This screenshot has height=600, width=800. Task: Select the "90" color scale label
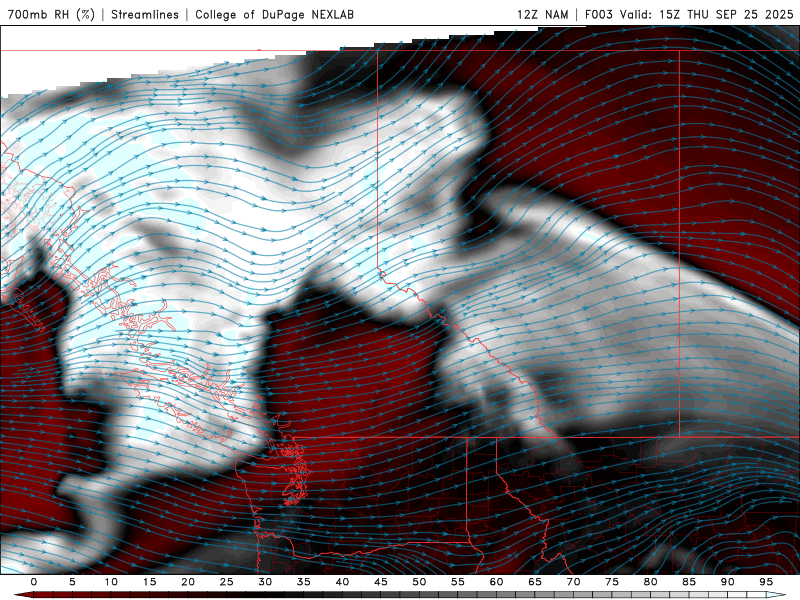[728, 582]
